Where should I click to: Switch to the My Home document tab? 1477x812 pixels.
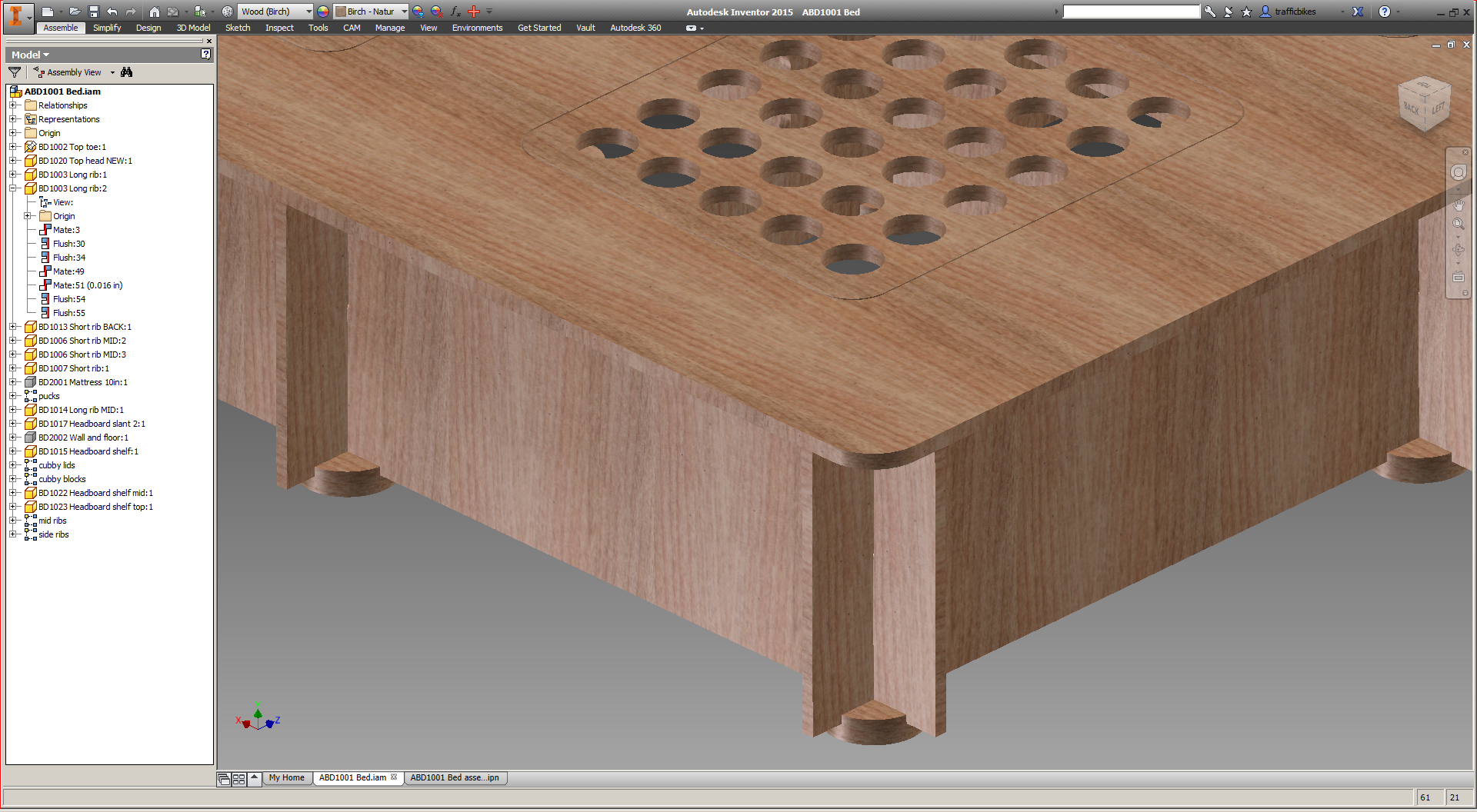pyautogui.click(x=287, y=778)
